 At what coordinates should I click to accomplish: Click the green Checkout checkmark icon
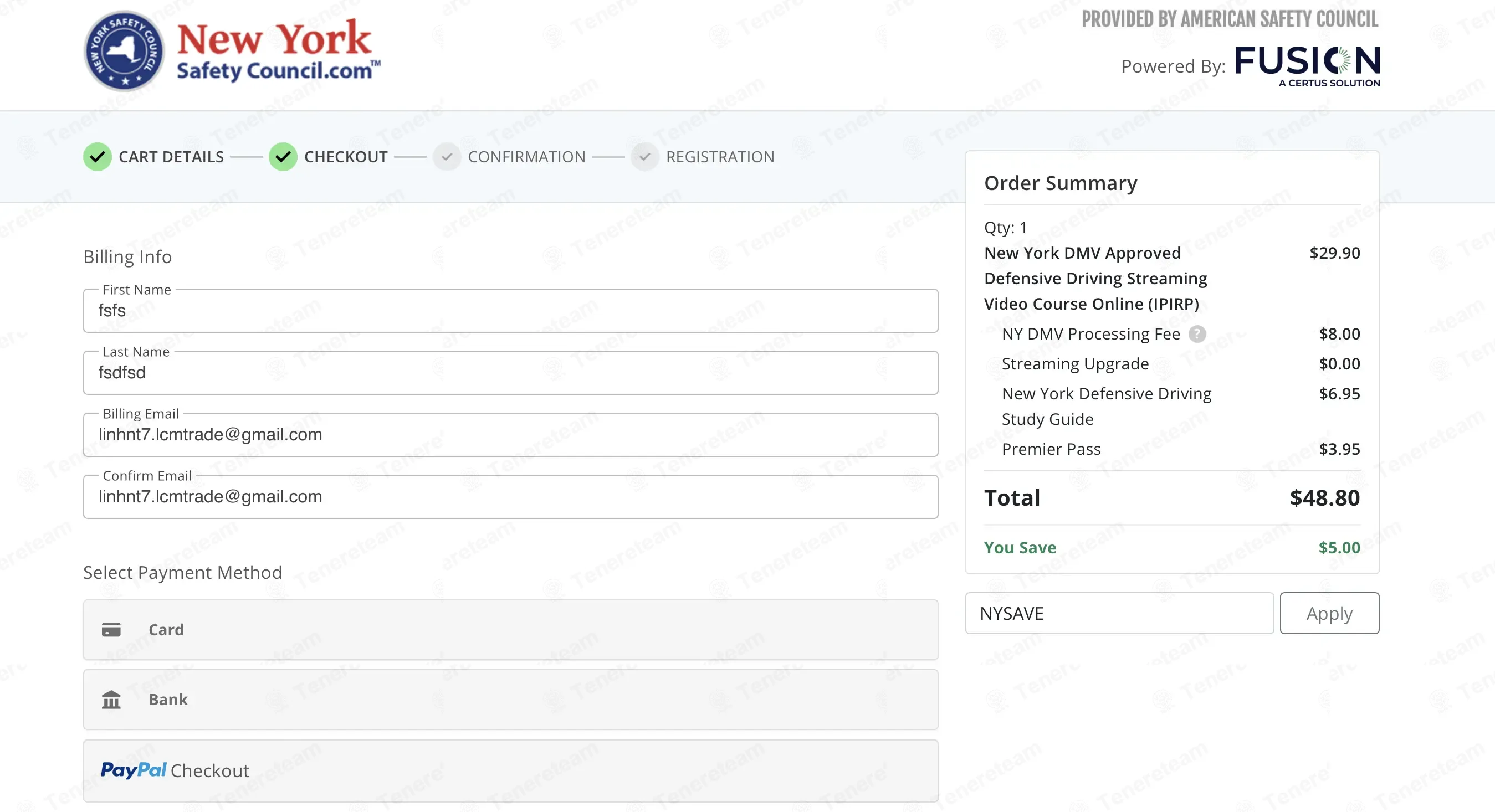[283, 157]
